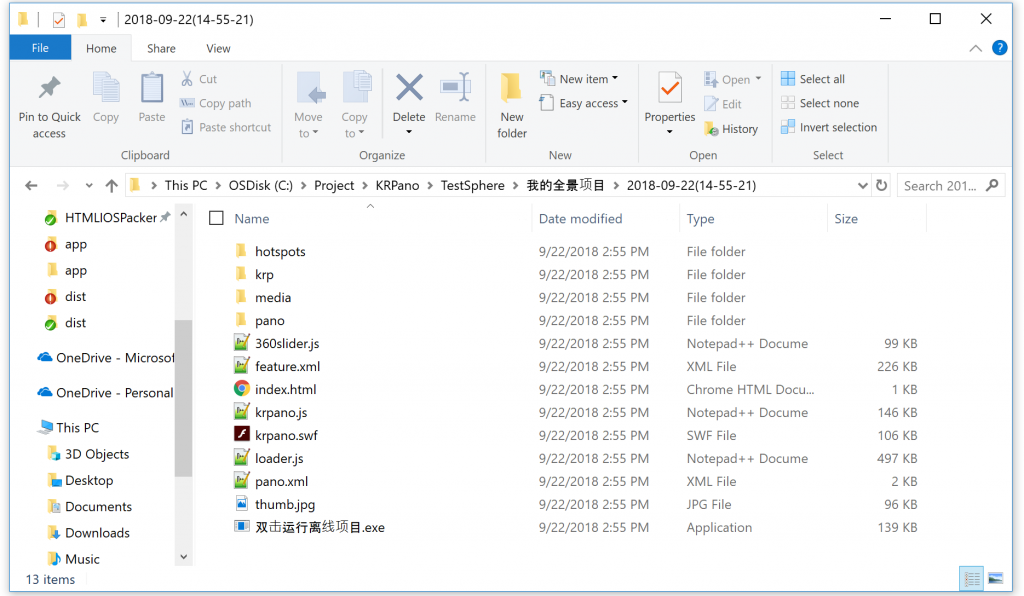Click the Rename icon

(x=455, y=87)
